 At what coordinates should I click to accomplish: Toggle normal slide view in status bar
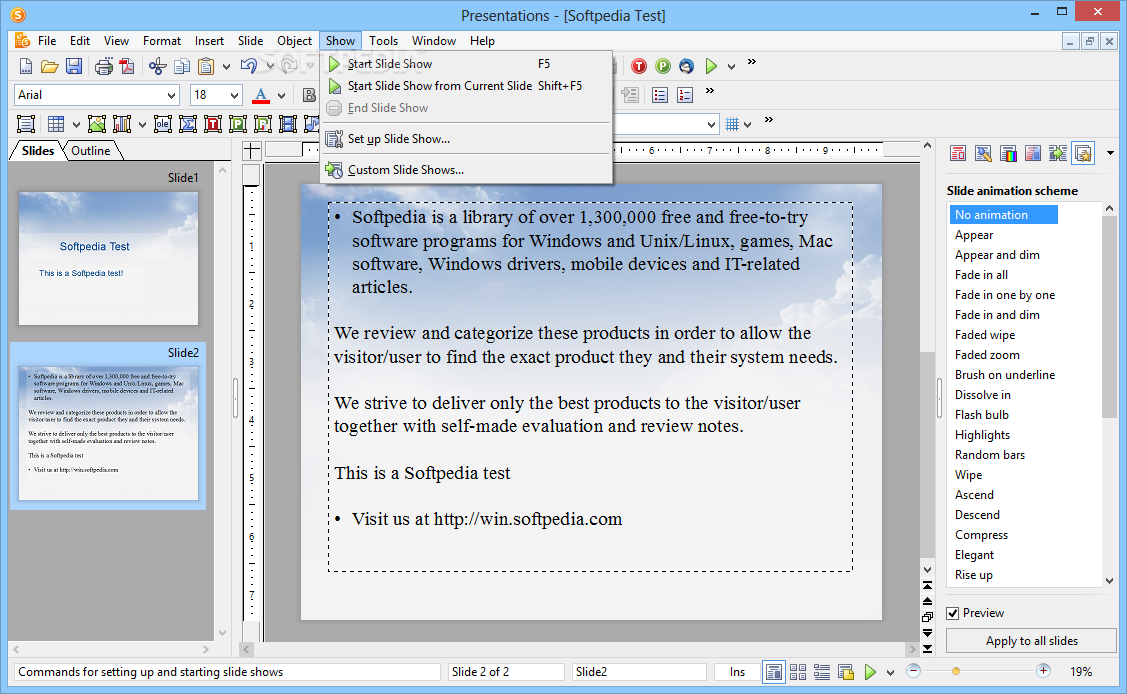774,672
